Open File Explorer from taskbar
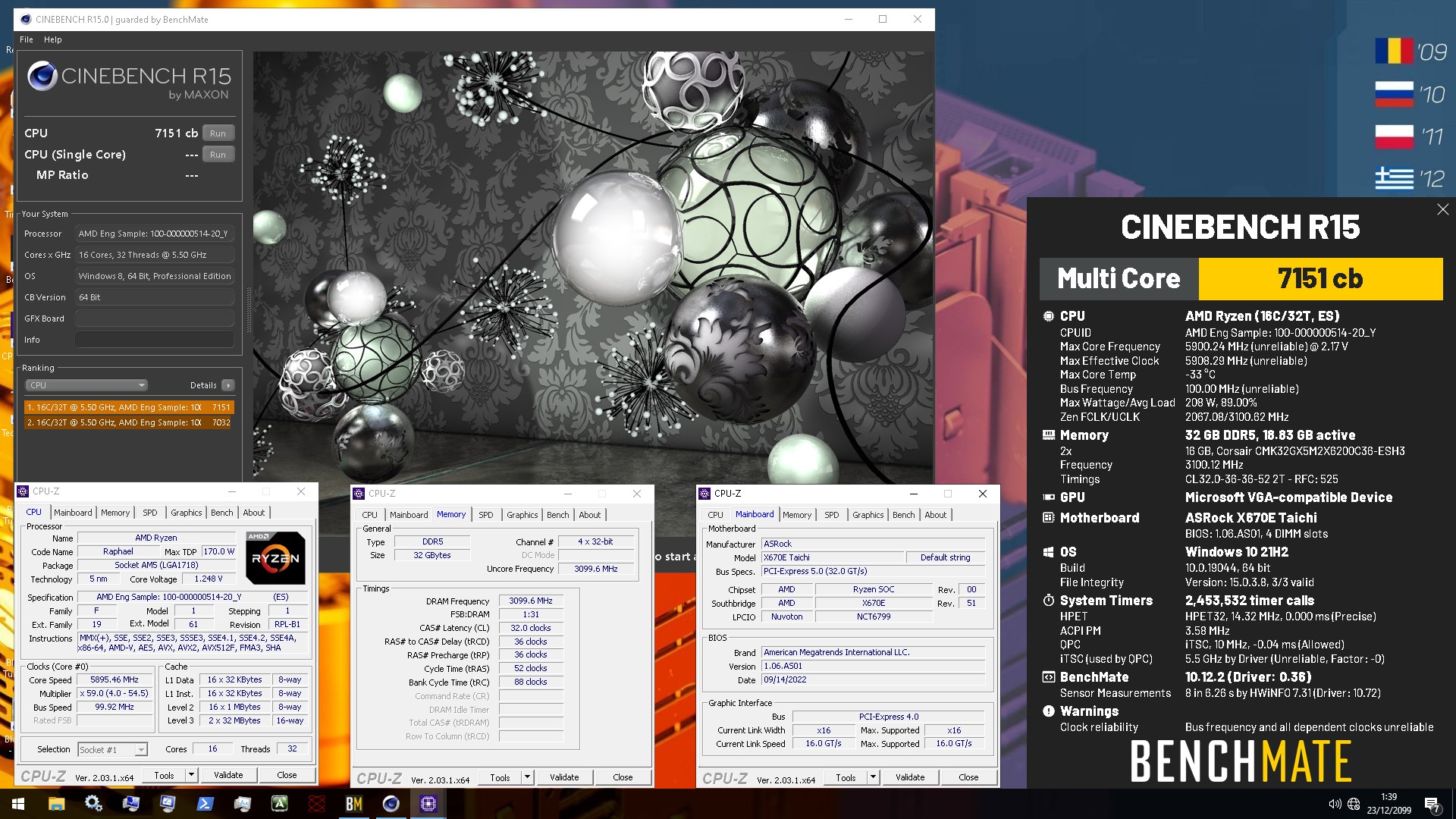Viewport: 1456px width, 819px height. [x=57, y=804]
